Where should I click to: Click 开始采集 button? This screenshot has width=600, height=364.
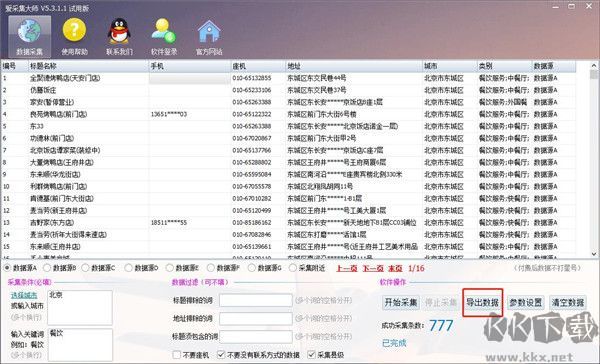tap(401, 303)
